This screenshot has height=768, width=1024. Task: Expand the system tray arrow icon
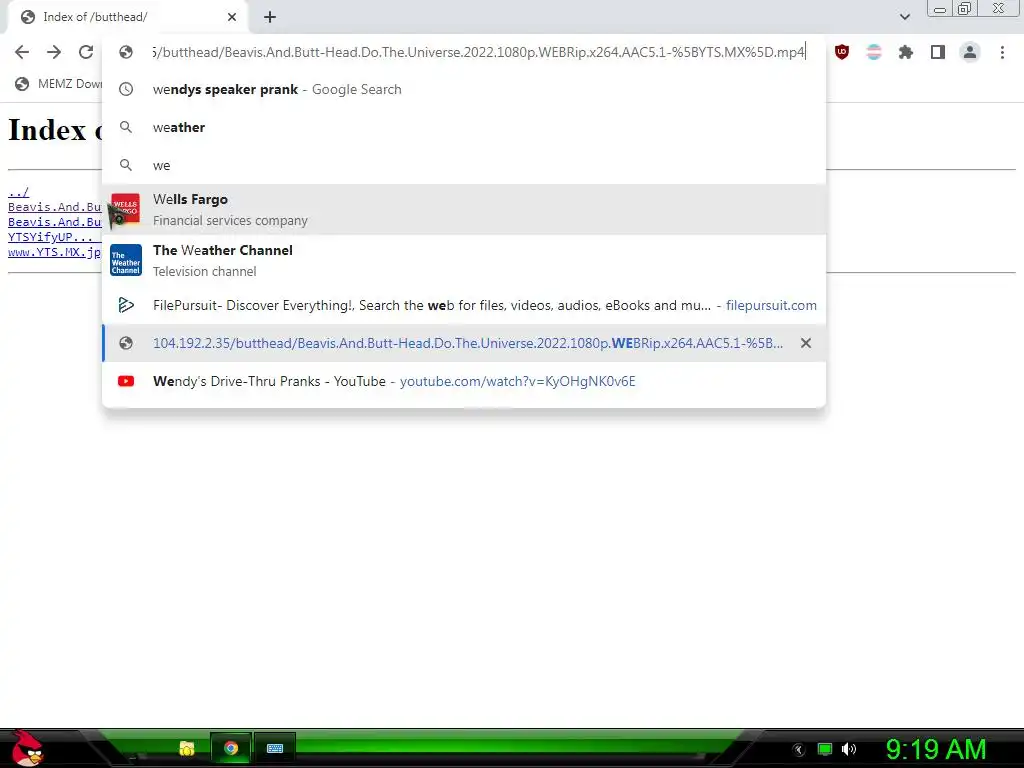[798, 750]
